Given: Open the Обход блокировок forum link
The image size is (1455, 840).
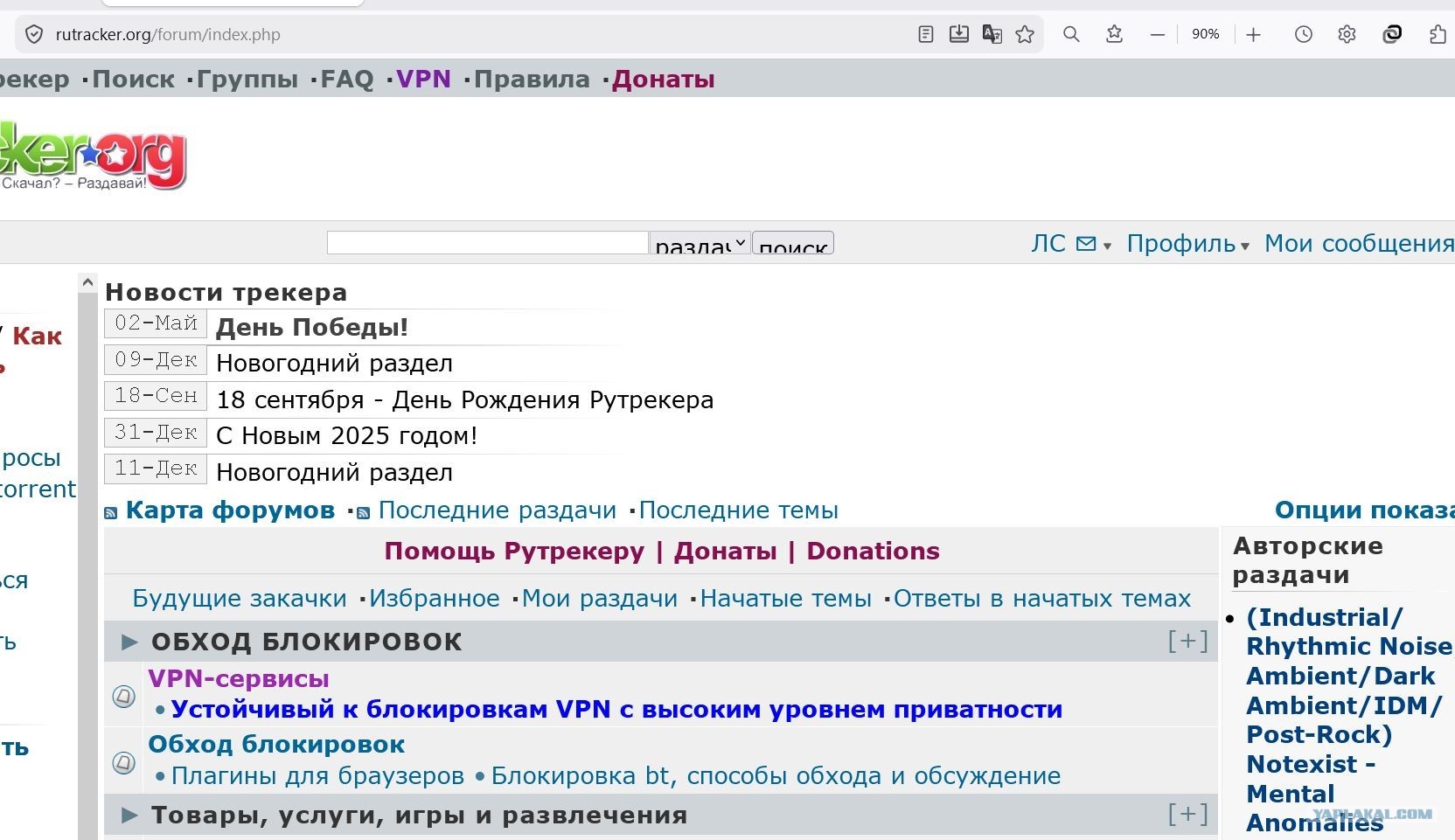Looking at the screenshot, I should [x=276, y=745].
